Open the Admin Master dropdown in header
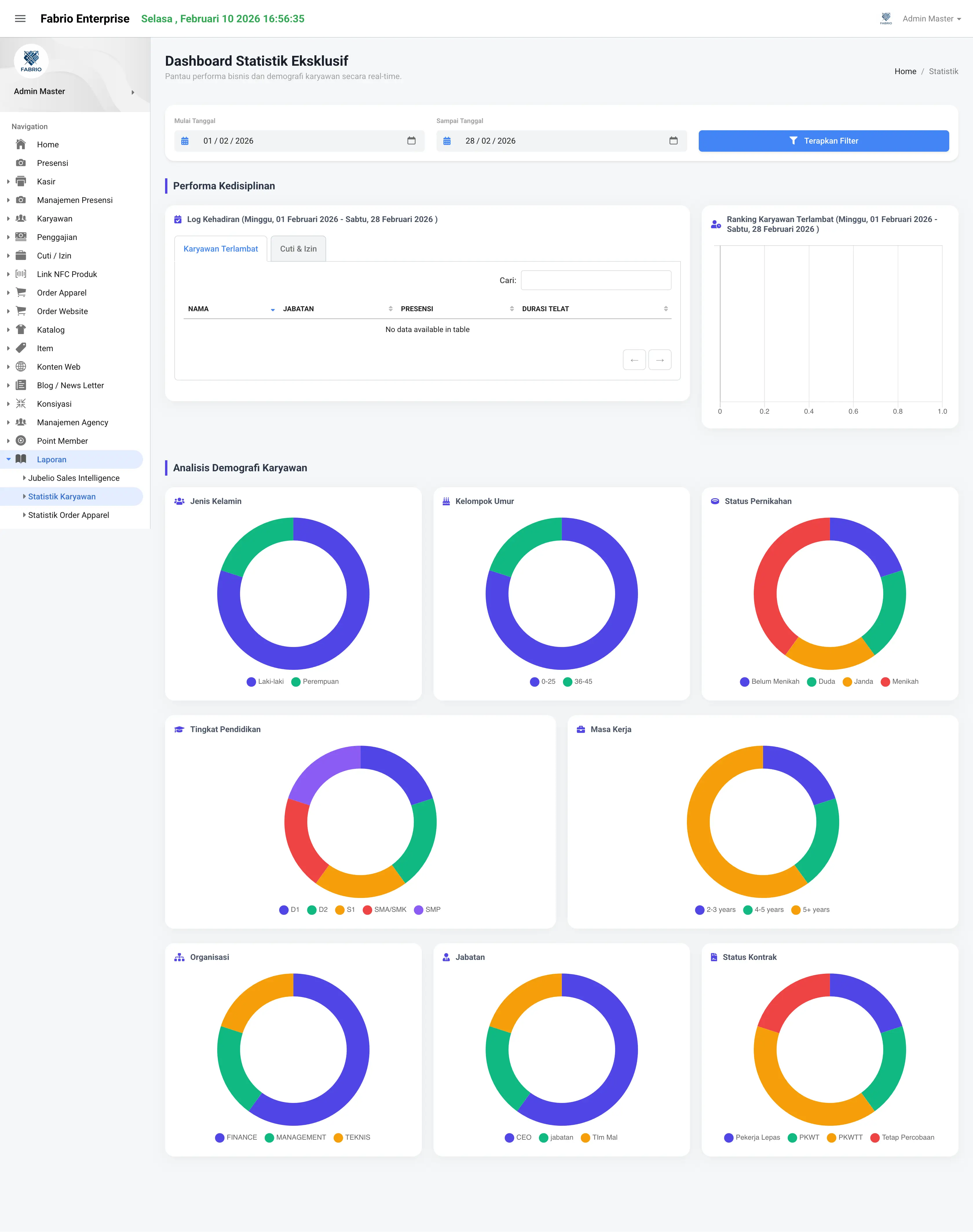 point(932,19)
